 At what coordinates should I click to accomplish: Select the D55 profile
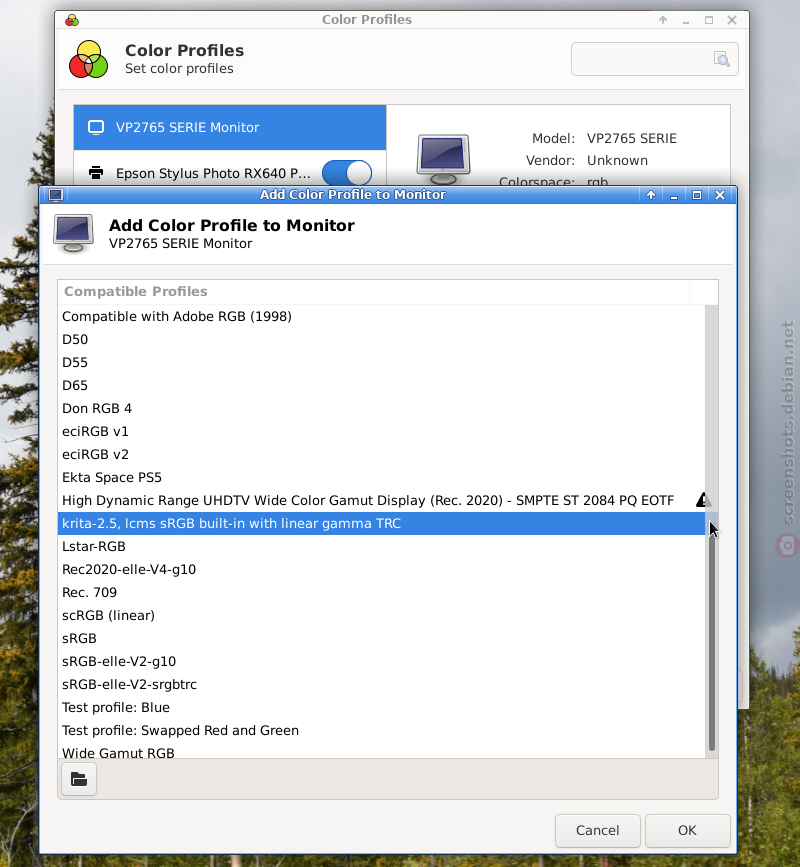(381, 362)
